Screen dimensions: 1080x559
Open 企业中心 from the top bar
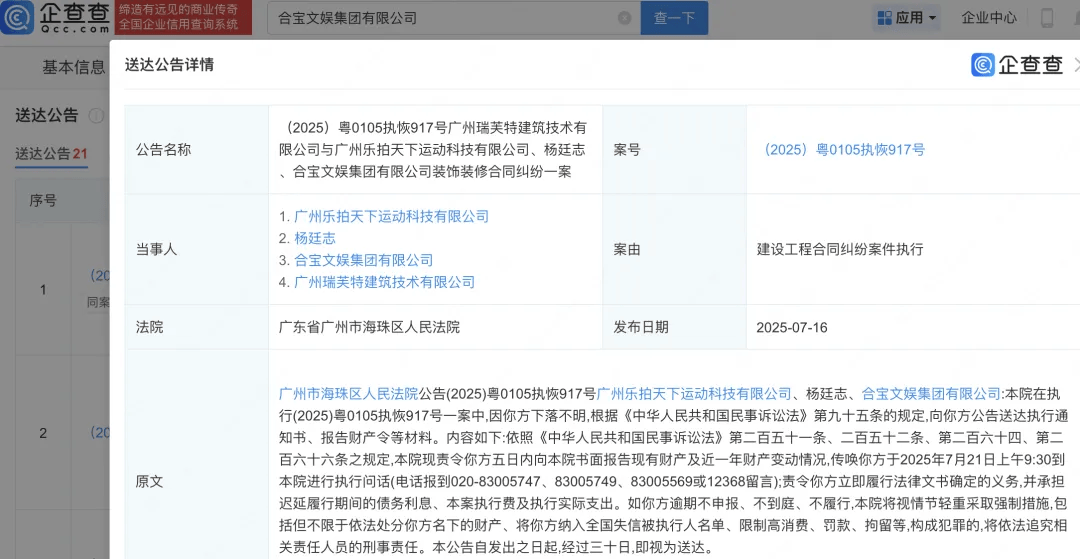988,18
